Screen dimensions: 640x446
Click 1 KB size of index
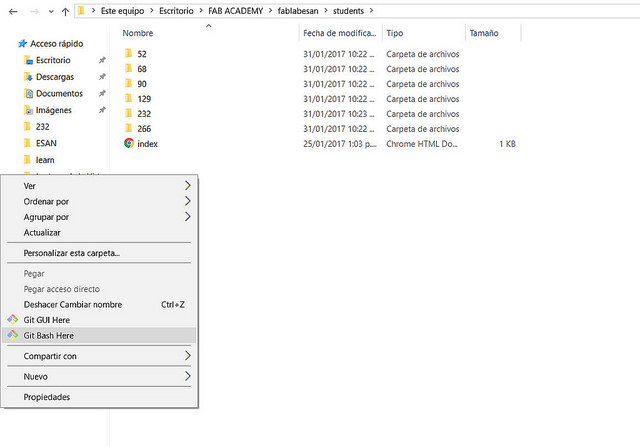pos(507,144)
